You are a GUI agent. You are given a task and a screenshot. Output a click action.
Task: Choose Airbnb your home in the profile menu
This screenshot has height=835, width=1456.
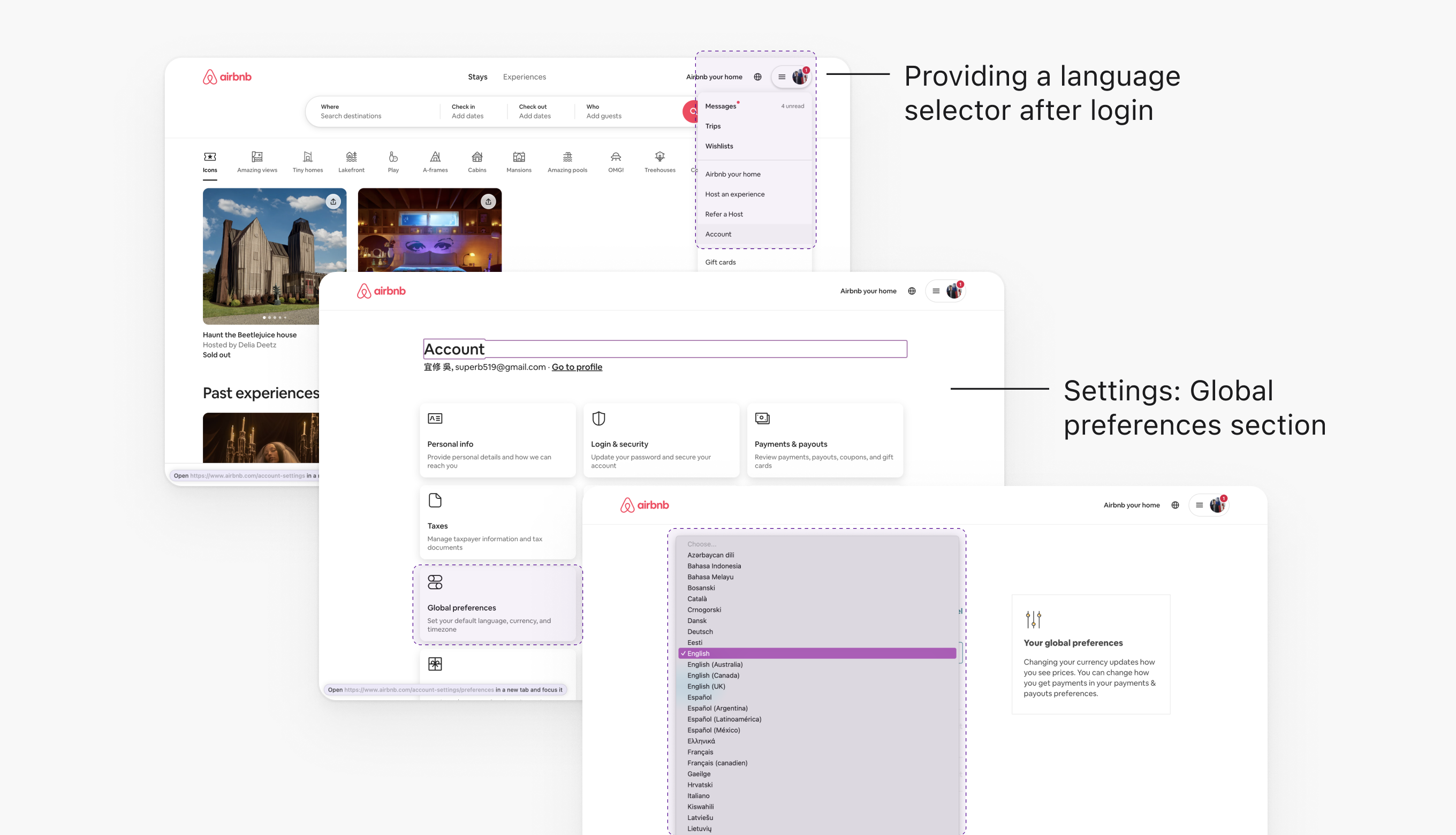pyautogui.click(x=755, y=174)
